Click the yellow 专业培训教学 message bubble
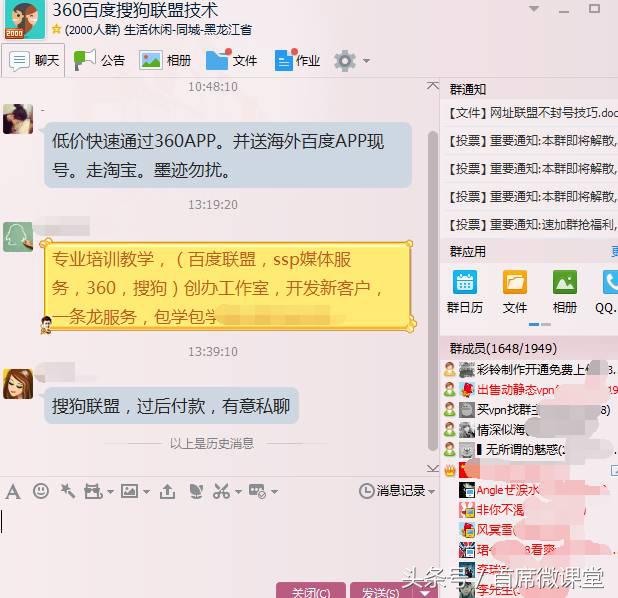The width and height of the screenshot is (618, 598). [228, 287]
